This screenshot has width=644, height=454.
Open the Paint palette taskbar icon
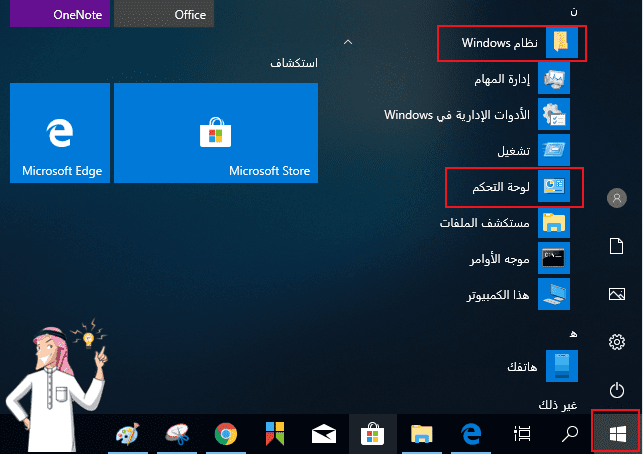click(128, 434)
